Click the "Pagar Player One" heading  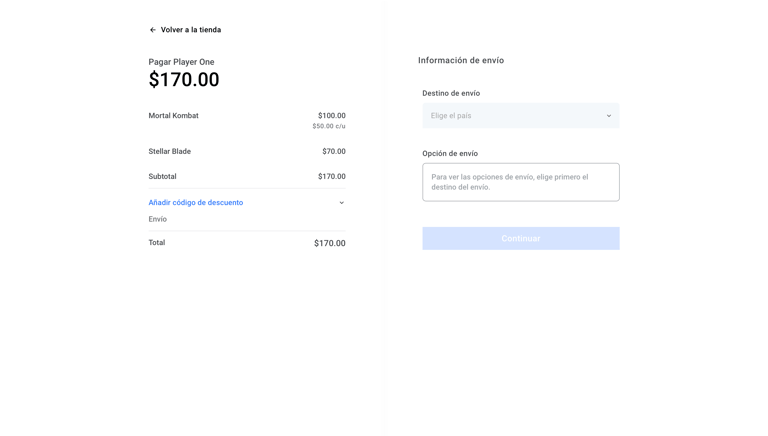click(181, 62)
